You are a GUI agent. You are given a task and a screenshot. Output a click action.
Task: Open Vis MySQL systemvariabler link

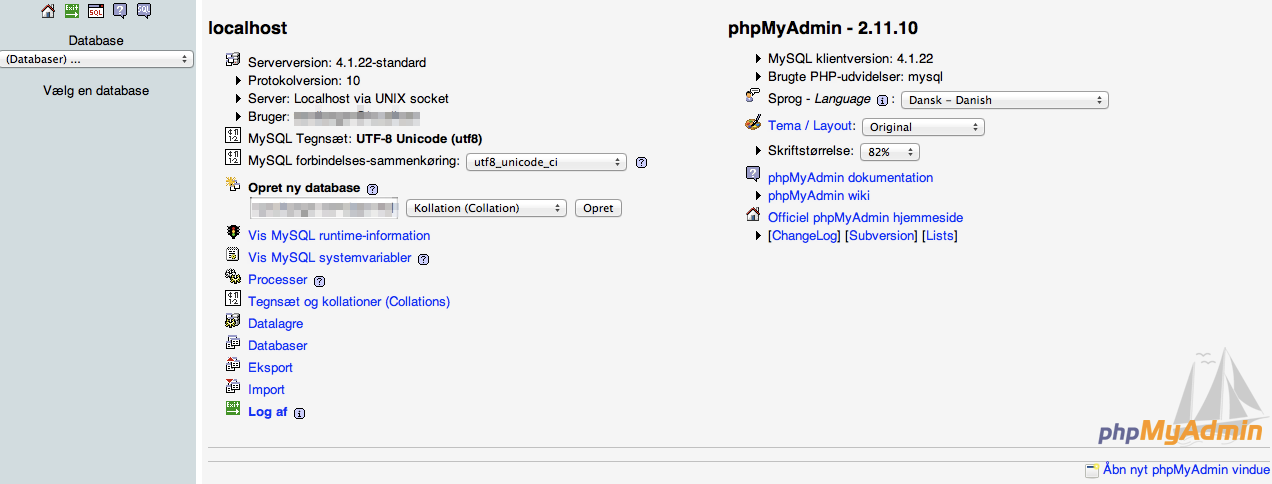(330, 258)
